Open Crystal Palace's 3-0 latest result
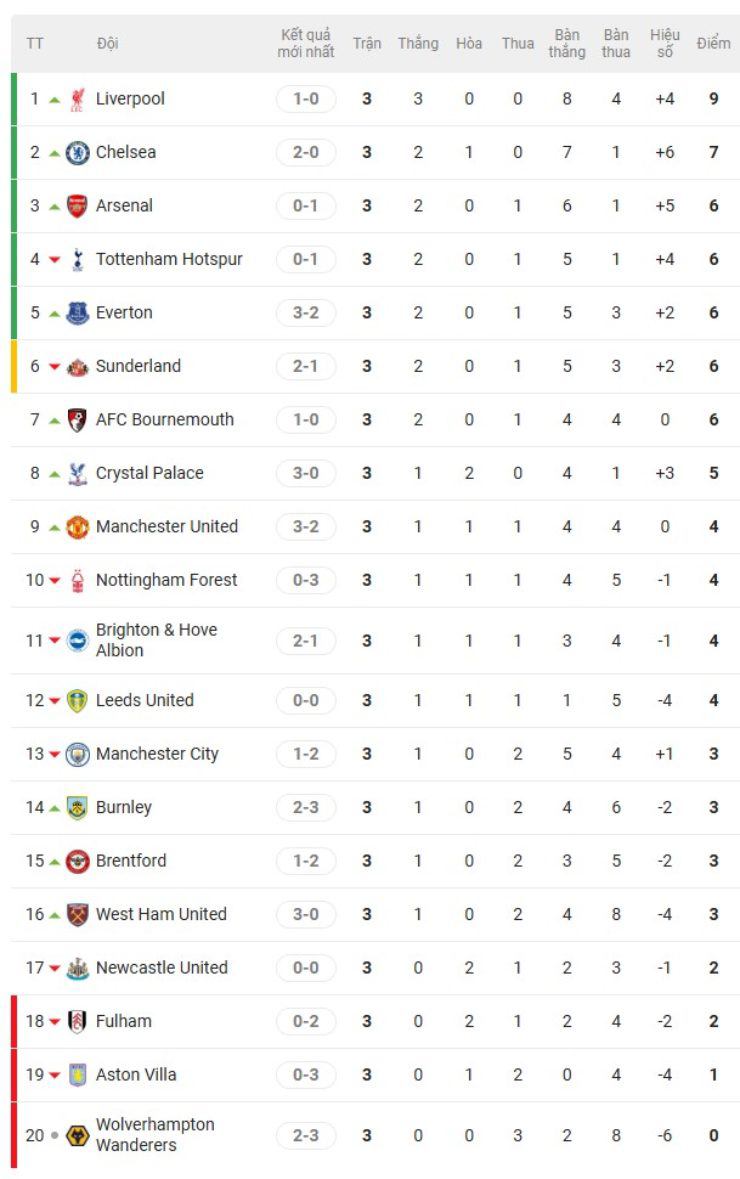 [306, 473]
